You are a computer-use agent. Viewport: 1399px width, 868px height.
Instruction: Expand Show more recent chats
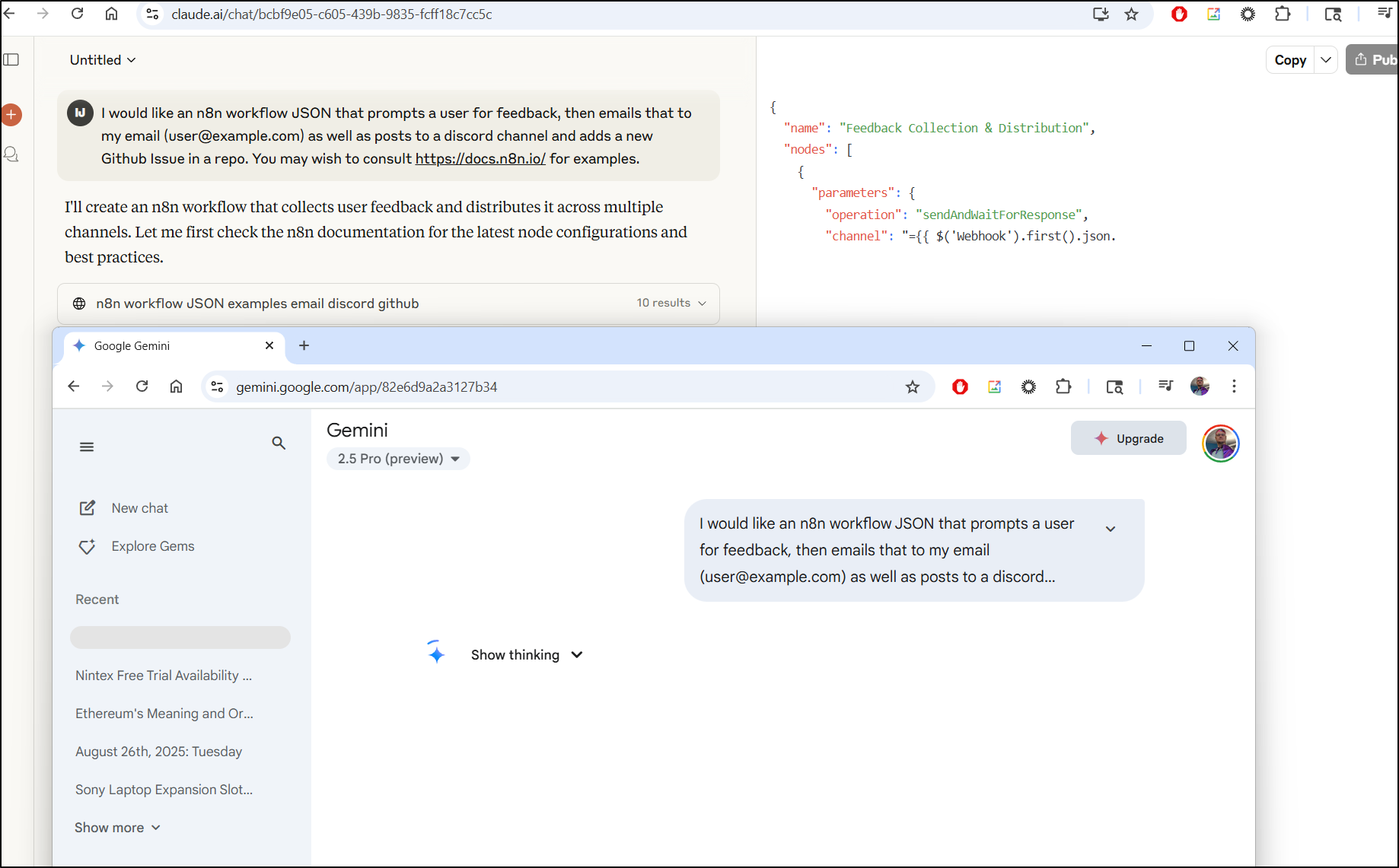pyautogui.click(x=117, y=828)
